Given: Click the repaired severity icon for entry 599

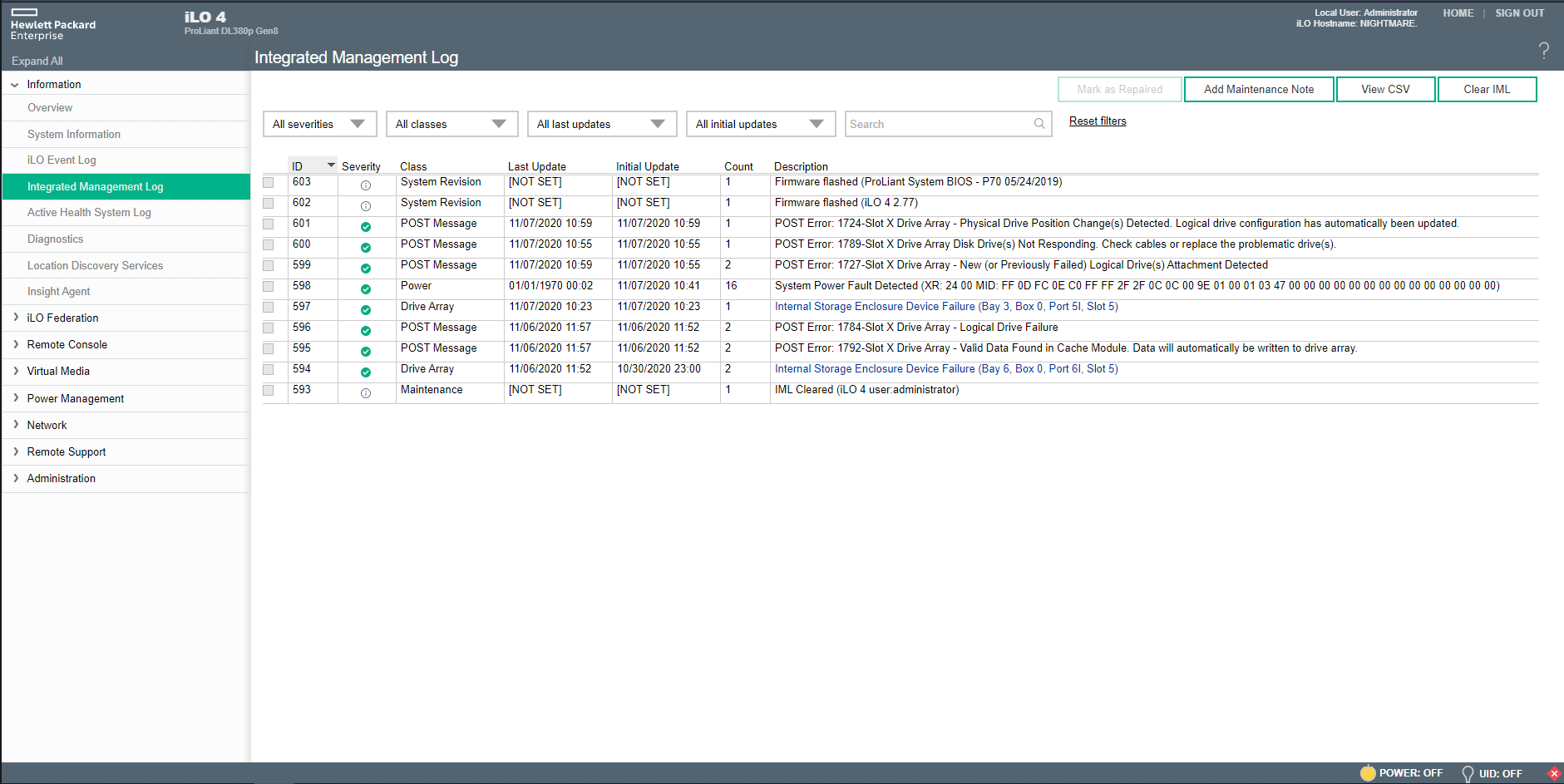Looking at the screenshot, I should [x=366, y=269].
